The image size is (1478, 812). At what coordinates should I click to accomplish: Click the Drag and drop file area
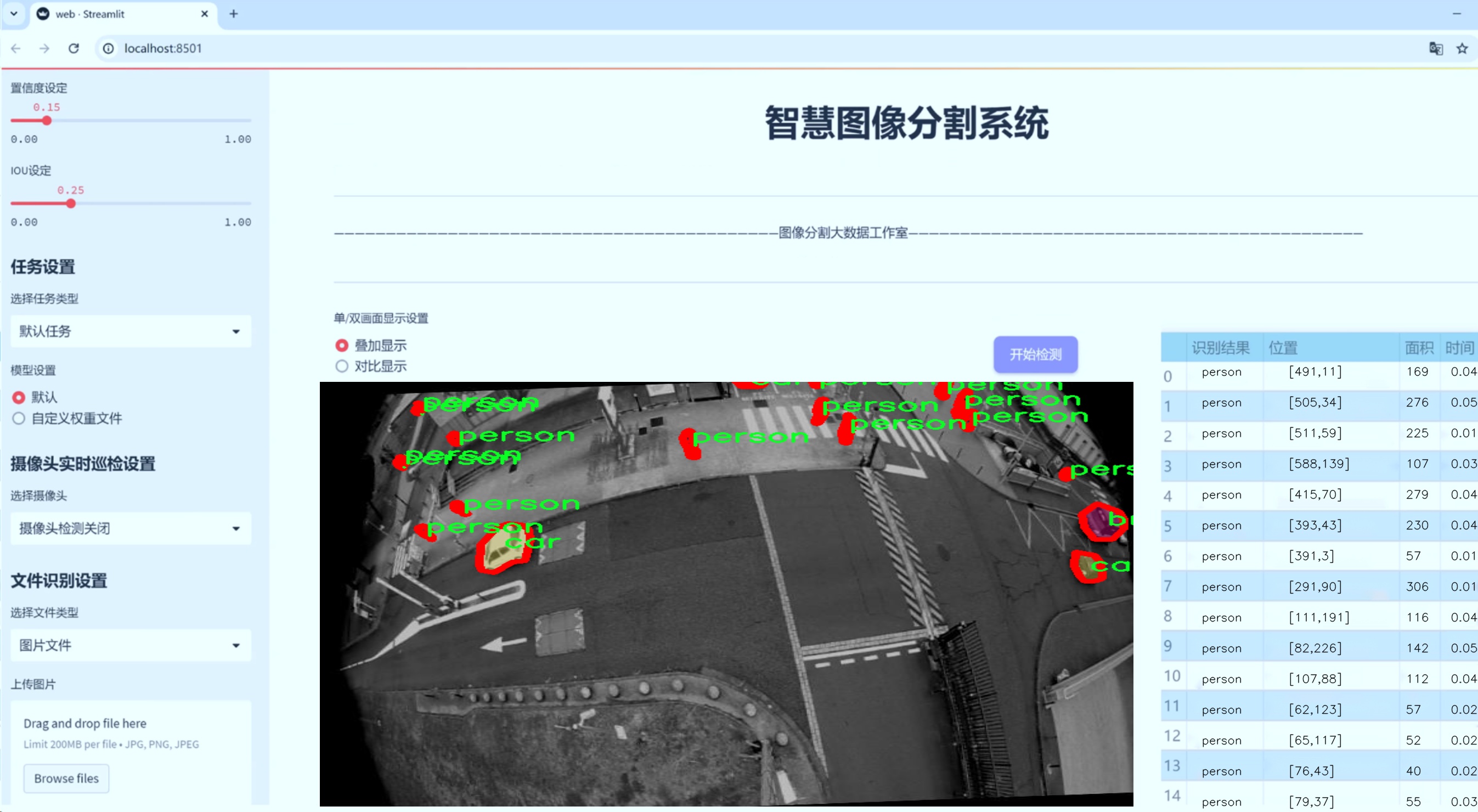click(x=131, y=752)
